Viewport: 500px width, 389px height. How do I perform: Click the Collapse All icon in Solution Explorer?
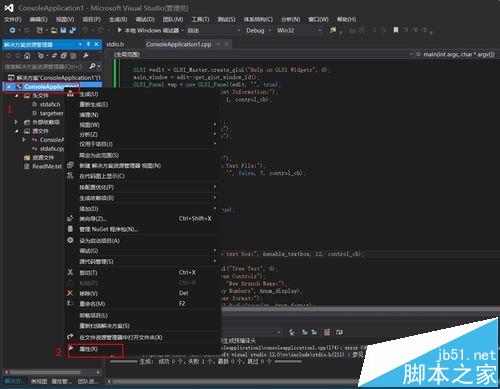tap(64, 56)
